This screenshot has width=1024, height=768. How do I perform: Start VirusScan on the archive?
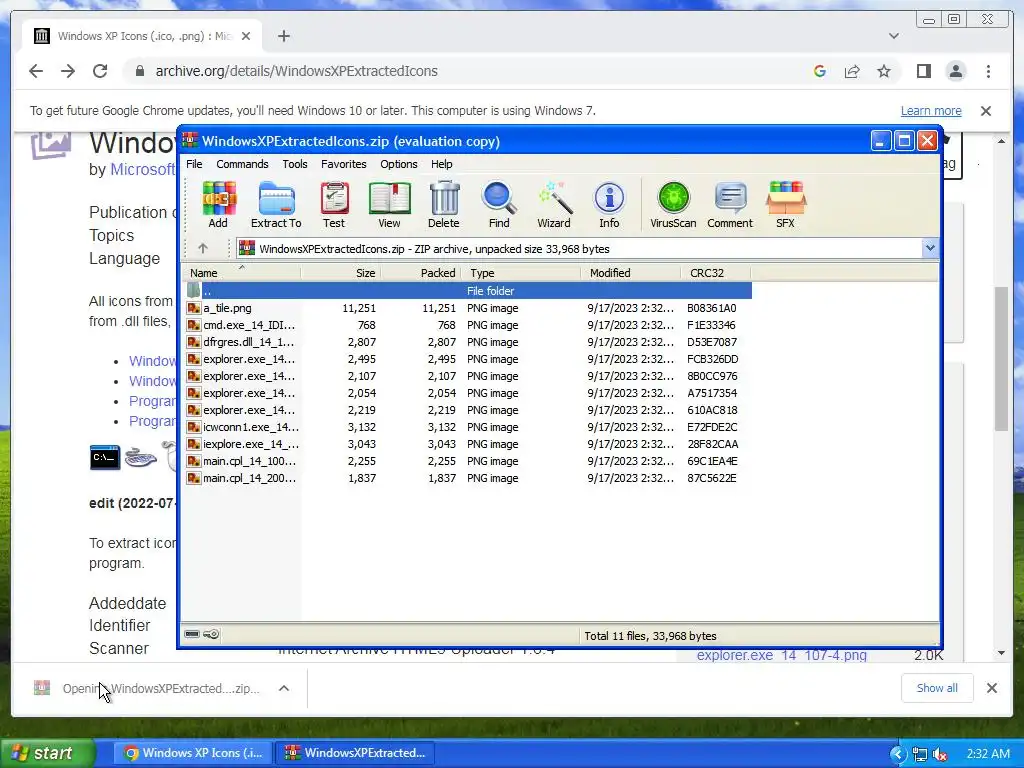click(x=673, y=204)
